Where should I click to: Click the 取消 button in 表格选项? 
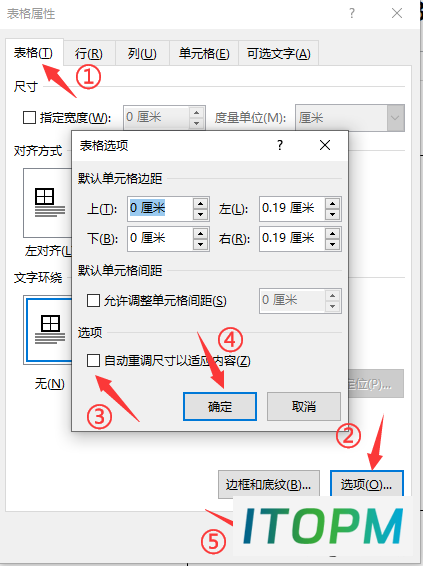tap(304, 406)
